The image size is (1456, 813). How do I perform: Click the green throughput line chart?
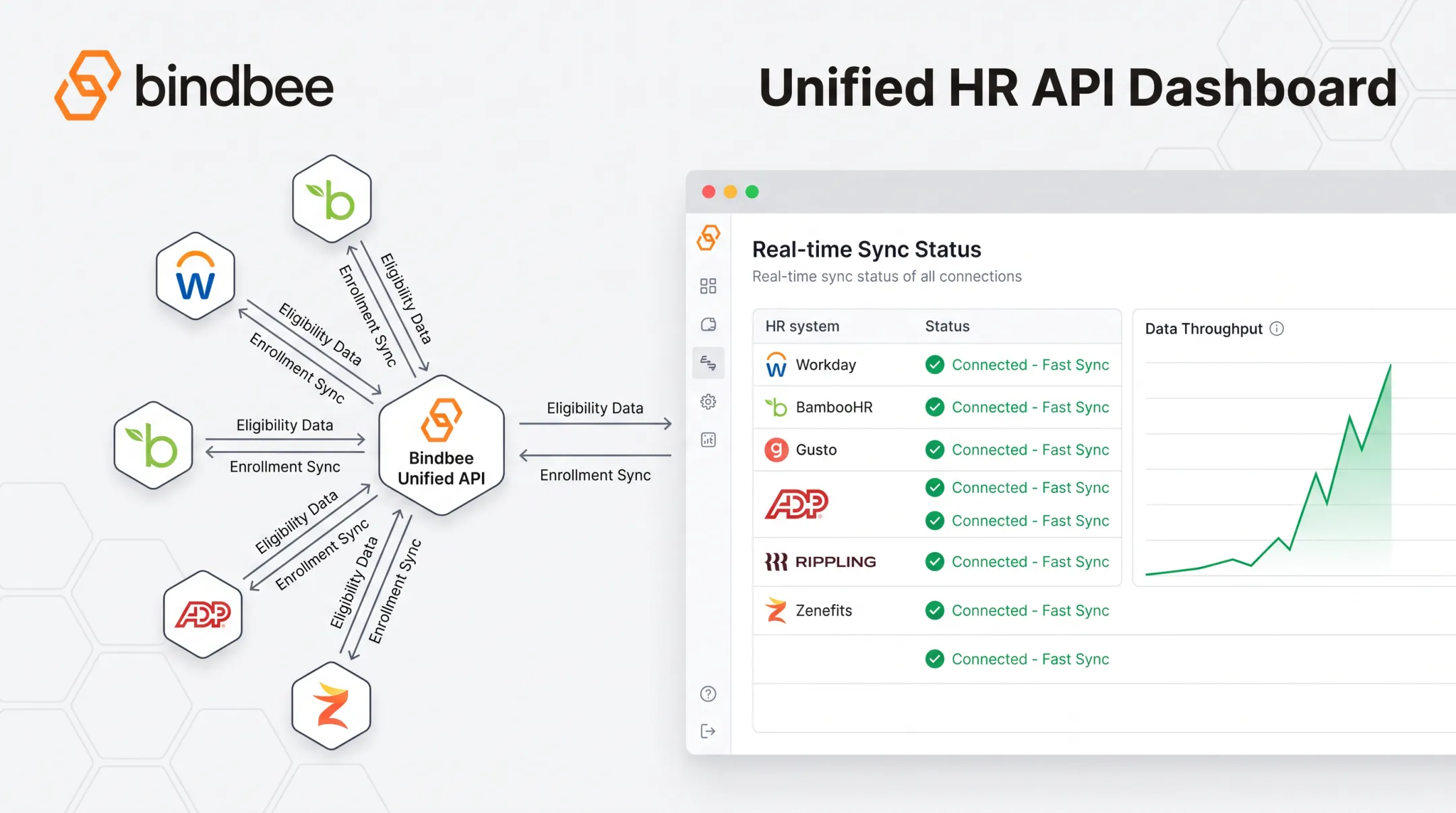click(1269, 470)
